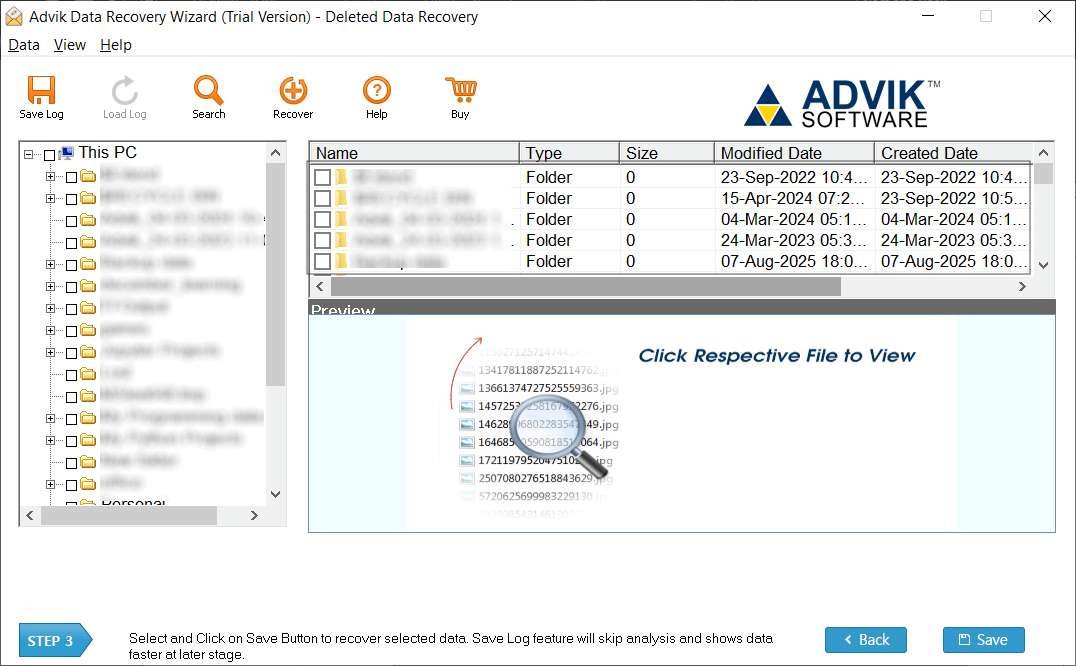Image resolution: width=1076 pixels, height=666 pixels.
Task: Click the file list scroll-left arrow
Action: pyautogui.click(x=320, y=287)
